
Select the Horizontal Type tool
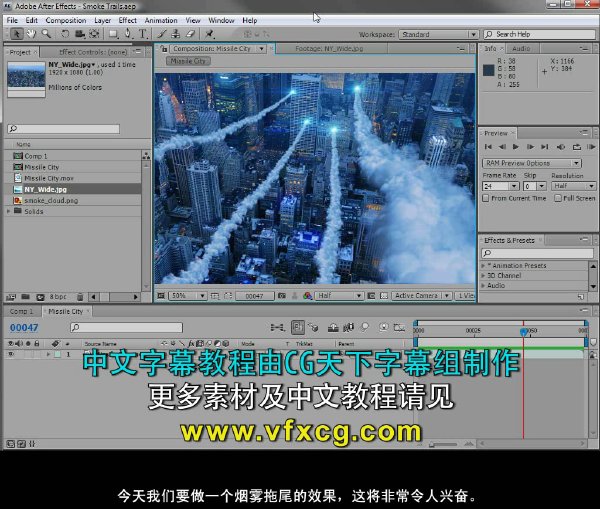(x=143, y=34)
